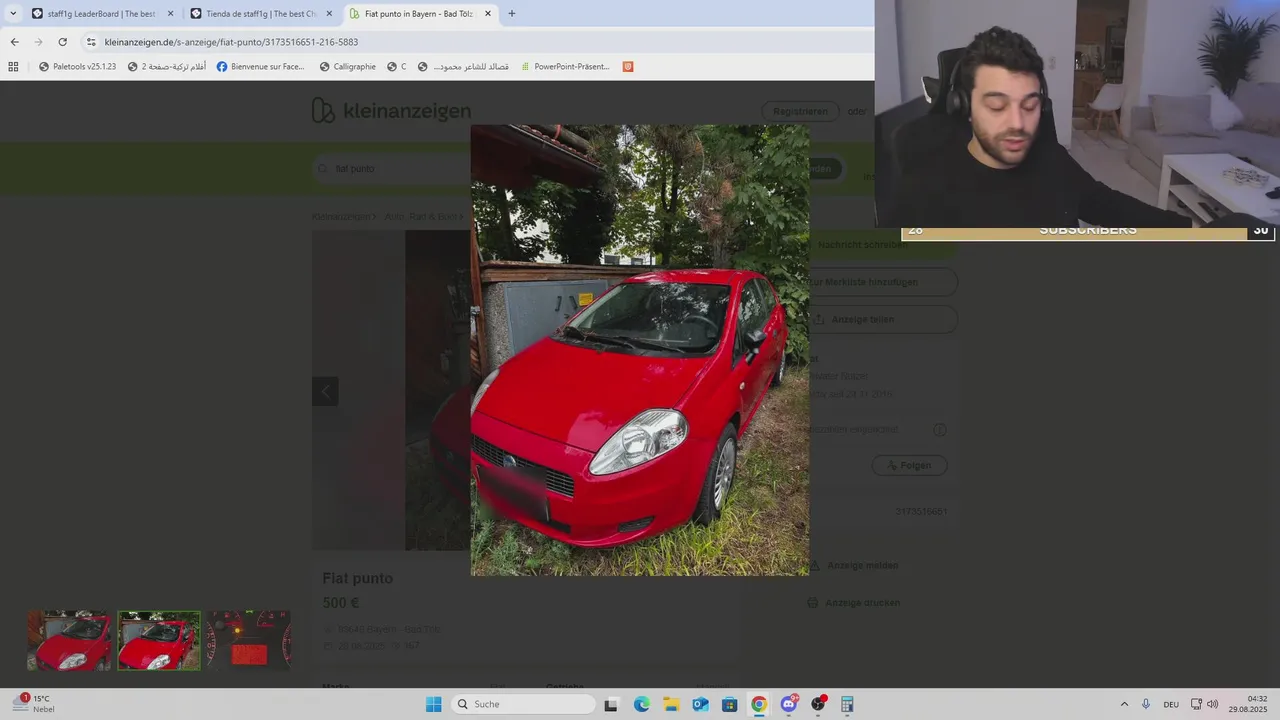1280x720 pixels.
Task: Click the kleinanzeigen logo
Action: 391,111
